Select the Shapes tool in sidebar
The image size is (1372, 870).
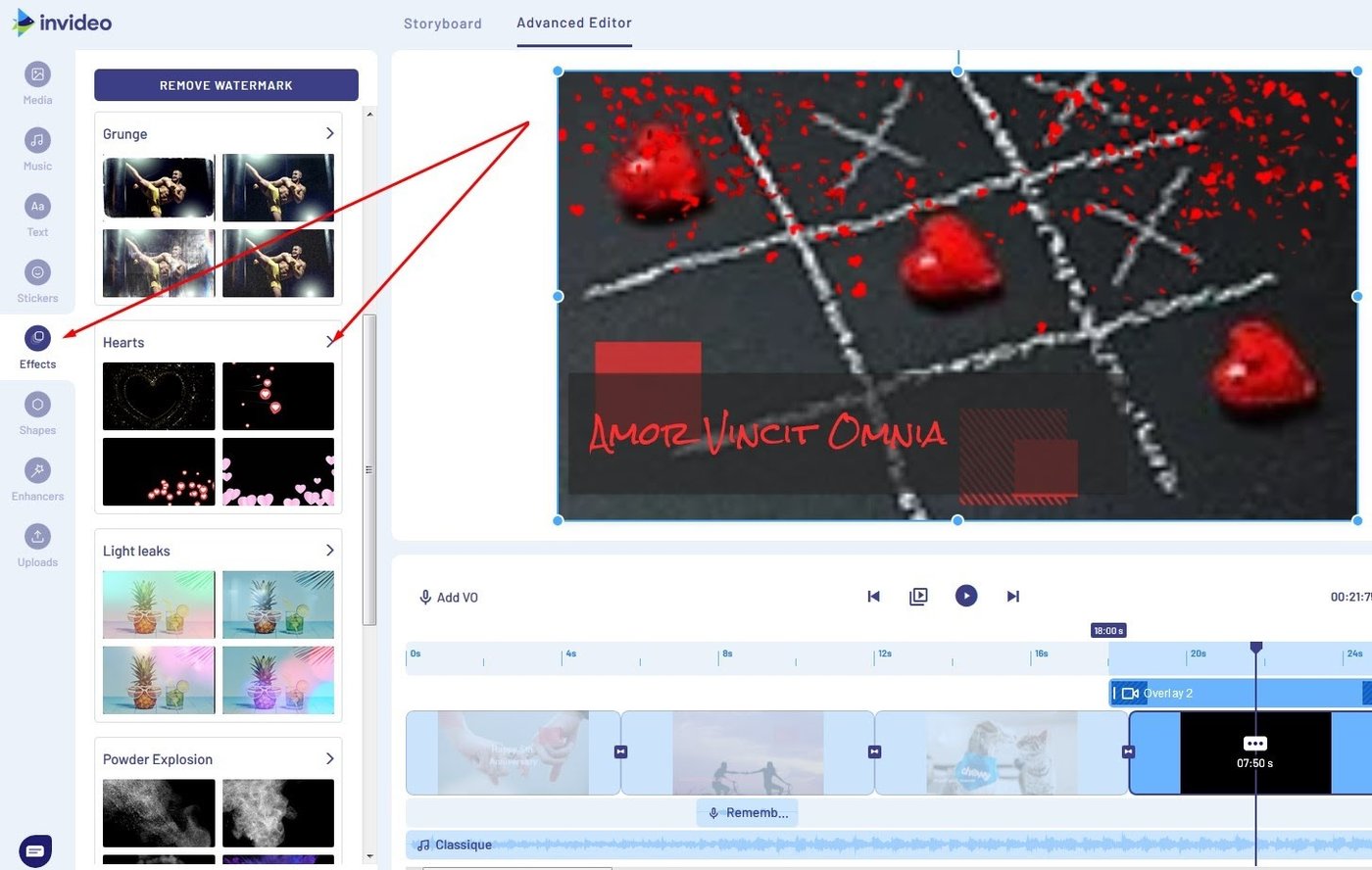pos(36,412)
